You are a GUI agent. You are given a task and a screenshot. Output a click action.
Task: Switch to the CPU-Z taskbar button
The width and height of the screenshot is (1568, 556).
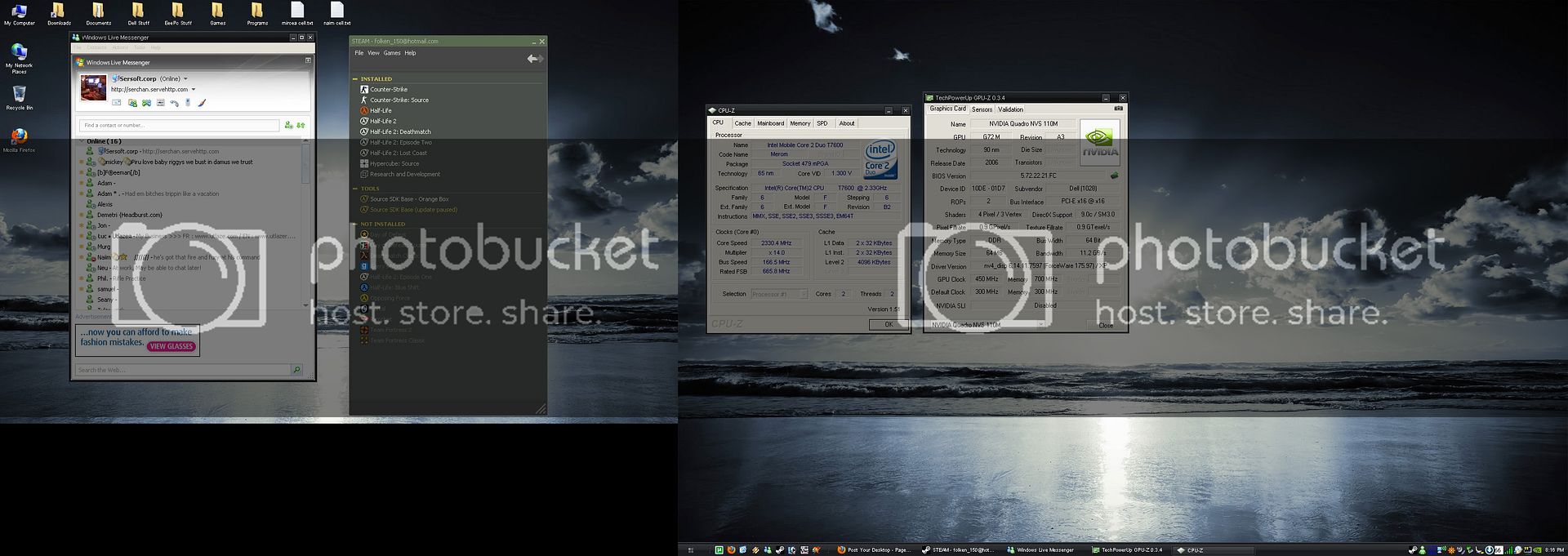[1212, 550]
